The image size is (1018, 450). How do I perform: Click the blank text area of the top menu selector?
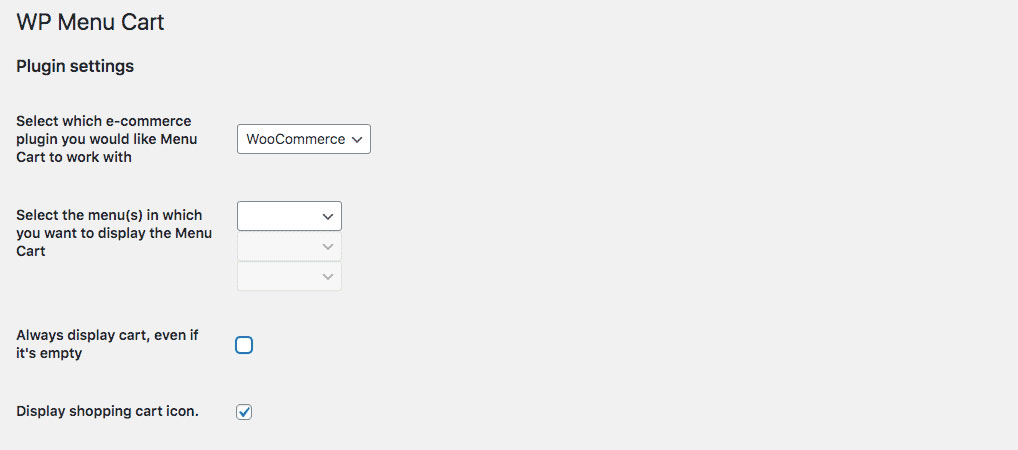pos(277,216)
